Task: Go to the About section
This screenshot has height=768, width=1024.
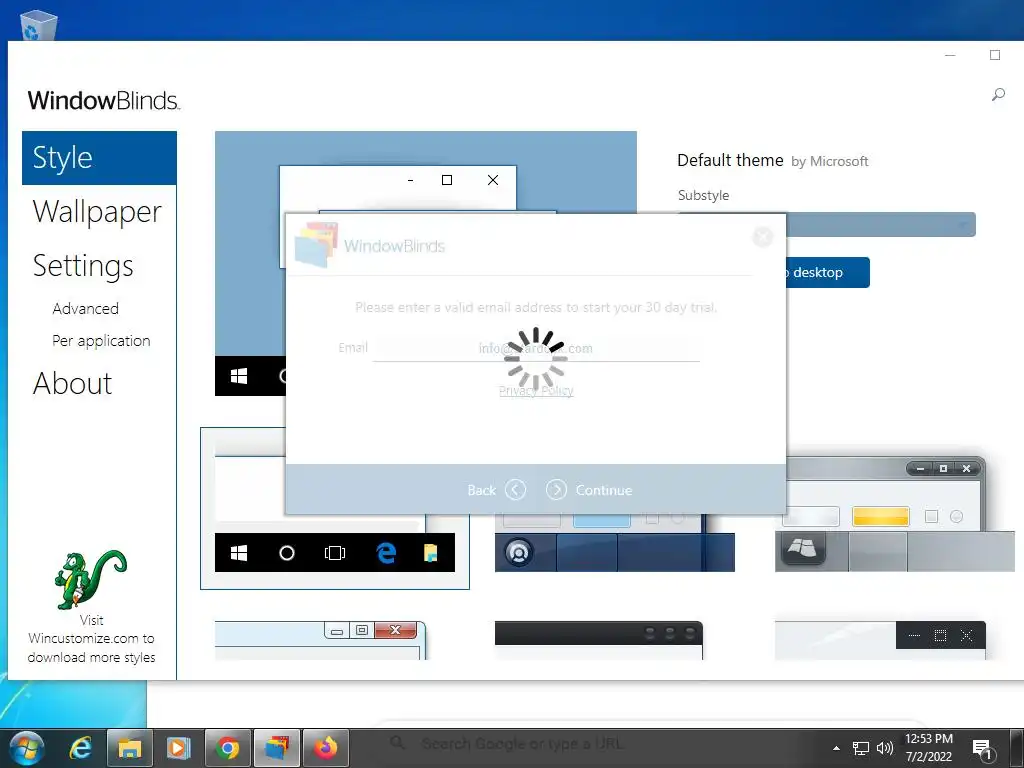Action: [72, 383]
